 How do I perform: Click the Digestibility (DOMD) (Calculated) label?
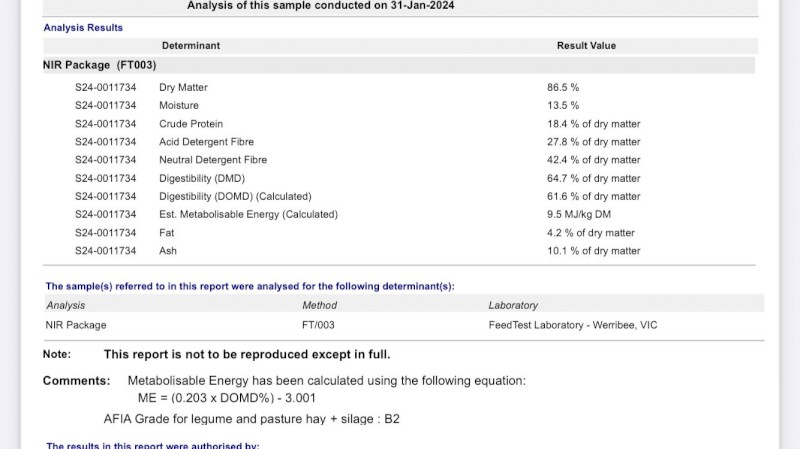[x=235, y=197]
